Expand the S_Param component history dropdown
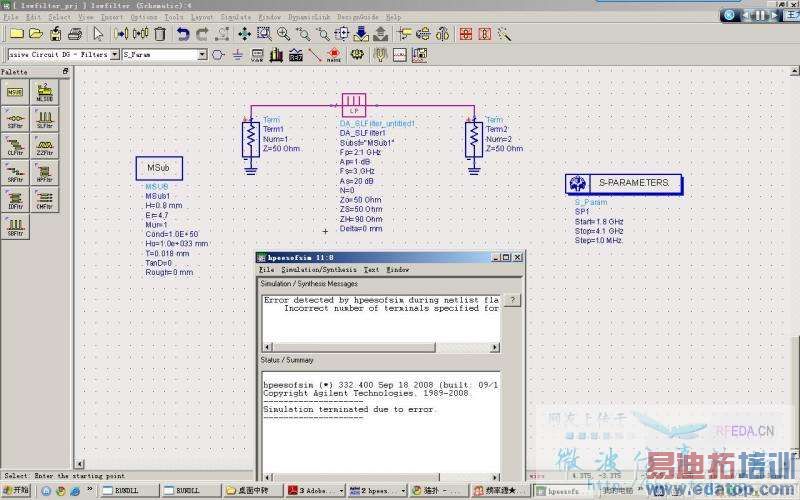The width and height of the screenshot is (800, 500). coord(202,55)
